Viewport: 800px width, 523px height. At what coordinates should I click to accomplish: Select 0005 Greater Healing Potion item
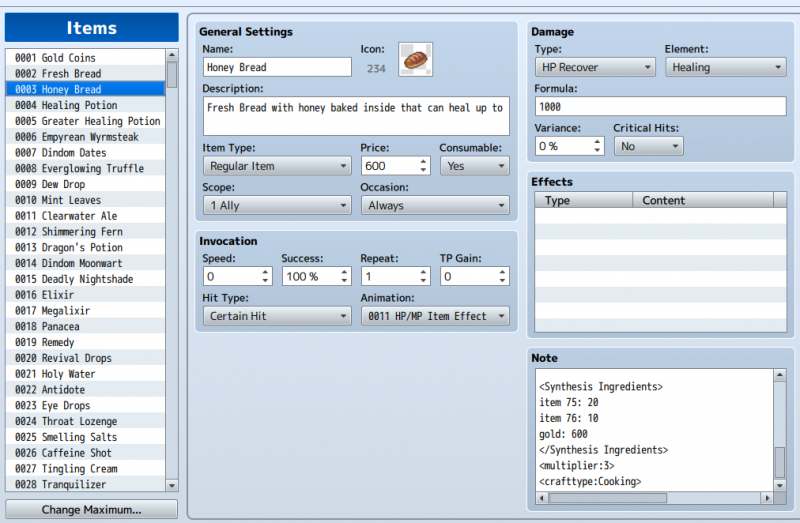pyautogui.click(x=85, y=121)
